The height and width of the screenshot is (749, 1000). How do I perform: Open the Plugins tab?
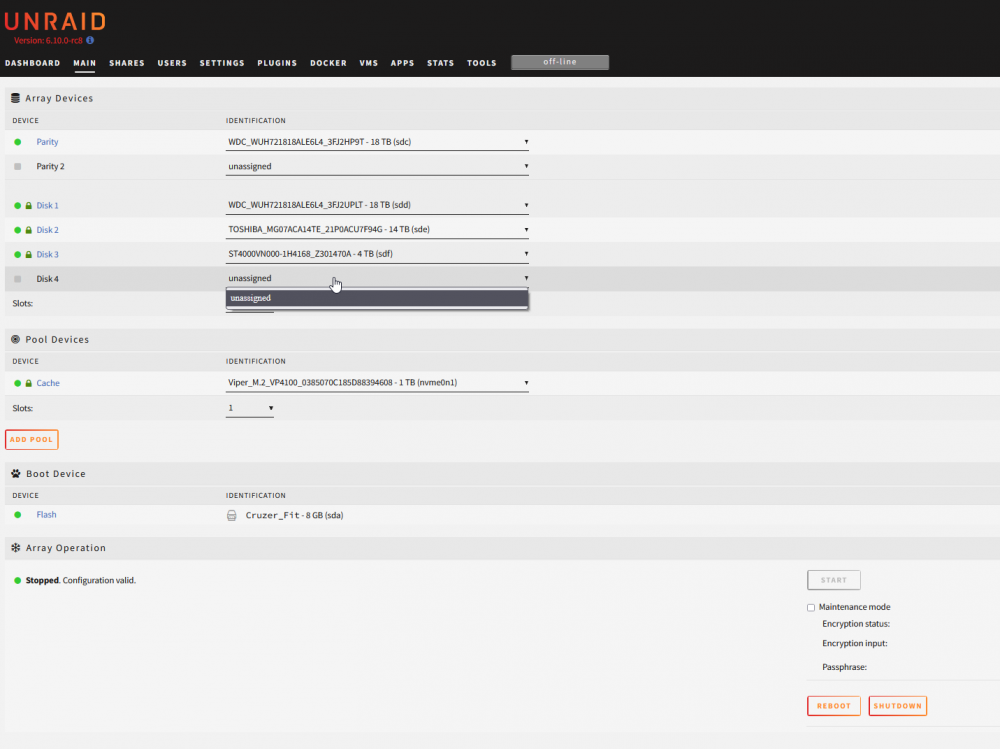pos(277,63)
